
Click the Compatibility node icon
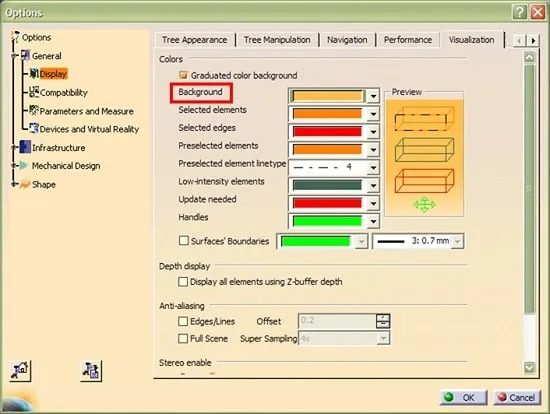(x=34, y=92)
